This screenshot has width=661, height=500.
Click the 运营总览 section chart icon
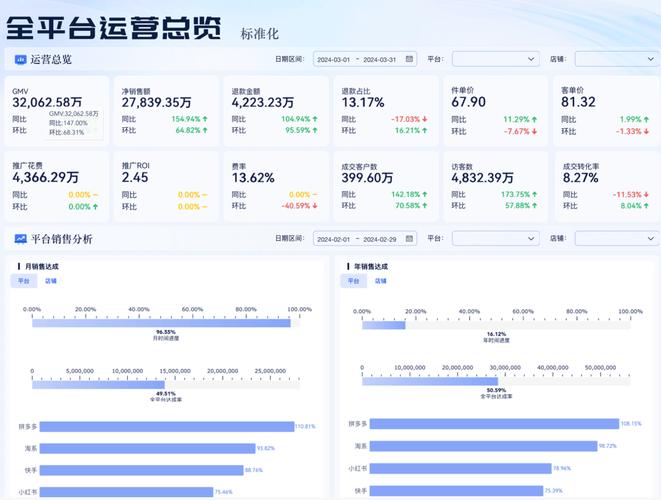[x=20, y=59]
